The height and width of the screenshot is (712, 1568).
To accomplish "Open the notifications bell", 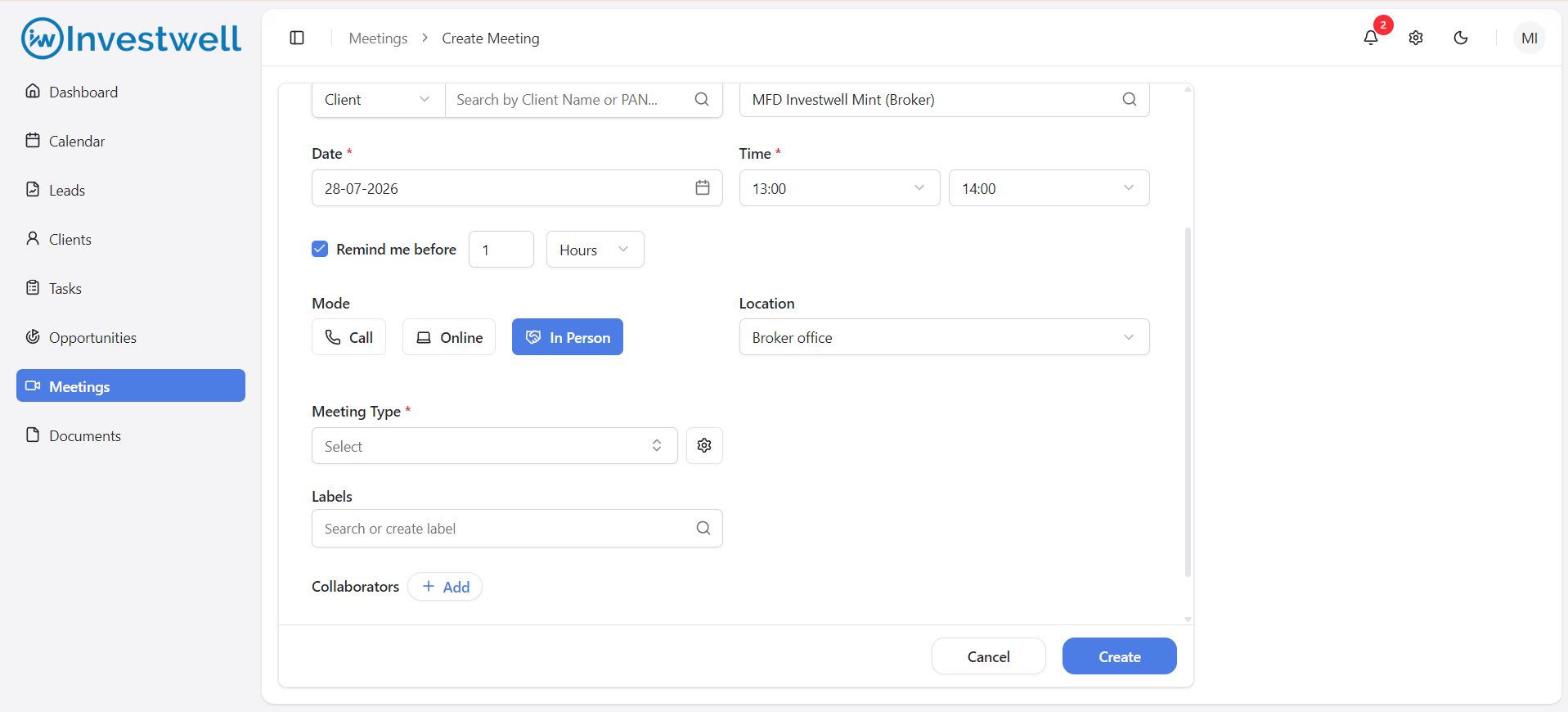I will coord(1371,38).
